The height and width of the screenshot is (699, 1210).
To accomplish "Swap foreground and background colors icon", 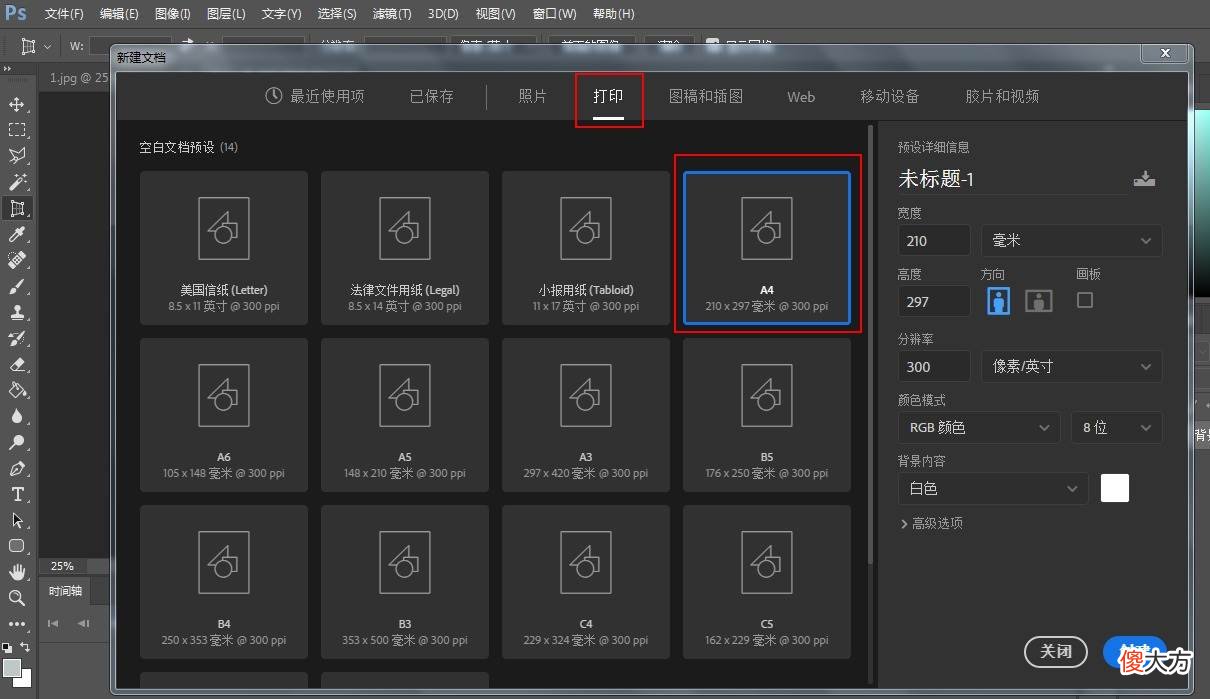I will pyautogui.click(x=25, y=647).
